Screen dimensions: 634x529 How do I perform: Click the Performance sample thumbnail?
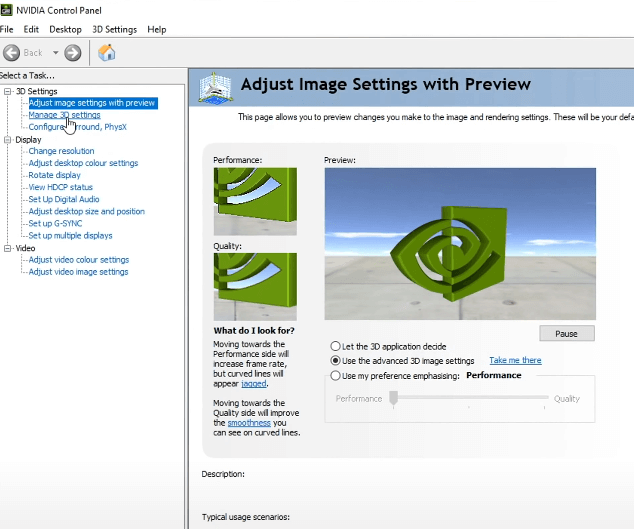tap(255, 201)
